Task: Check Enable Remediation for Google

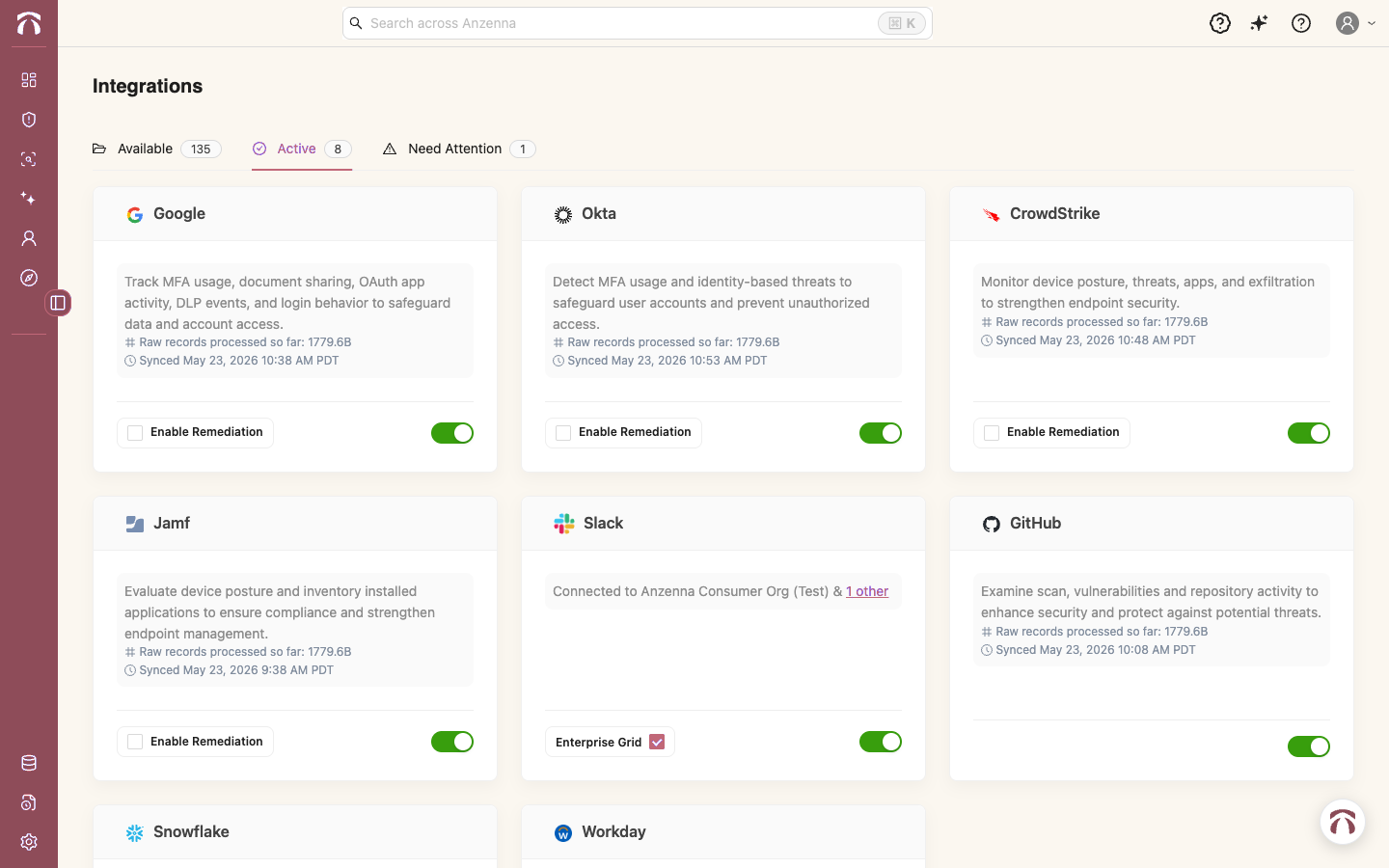Action: coord(135,433)
